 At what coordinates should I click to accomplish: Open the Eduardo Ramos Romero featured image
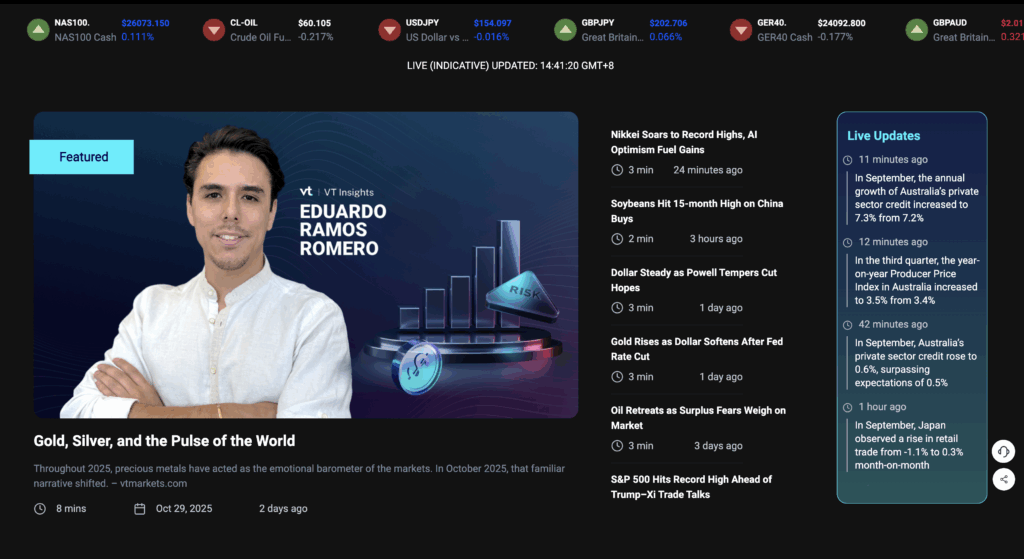[305, 265]
